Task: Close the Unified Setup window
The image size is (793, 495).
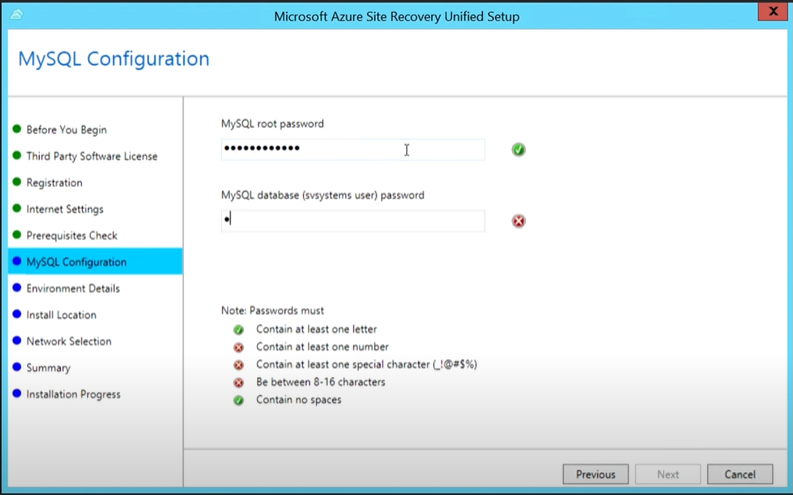Action: point(772,12)
